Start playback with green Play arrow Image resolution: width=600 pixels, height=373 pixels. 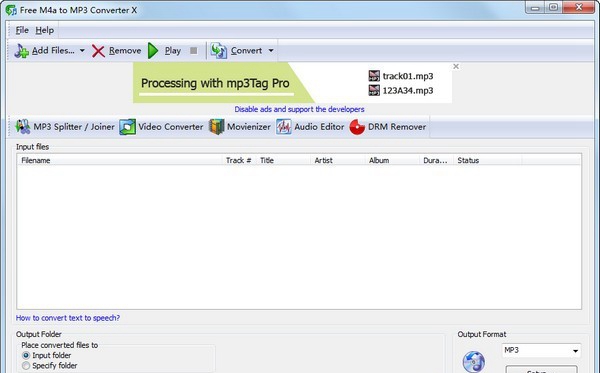tap(153, 50)
